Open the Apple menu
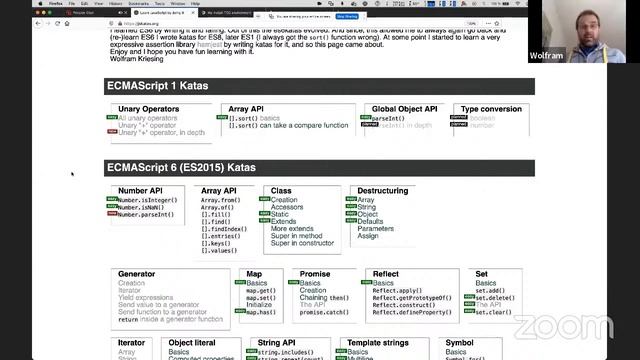640x360 pixels. tap(40, 4)
